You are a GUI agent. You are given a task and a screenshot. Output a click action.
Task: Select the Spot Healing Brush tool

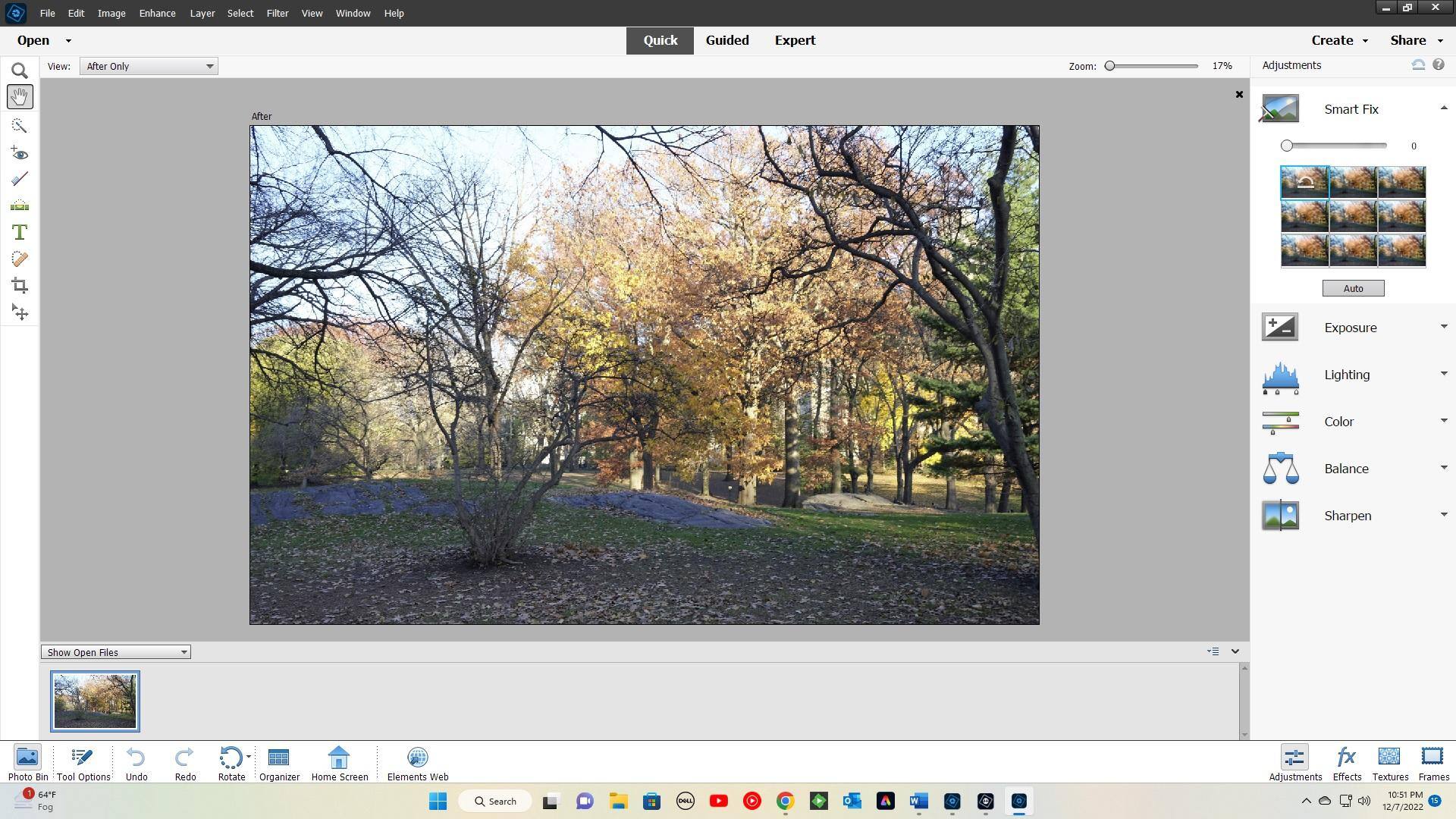click(20, 259)
